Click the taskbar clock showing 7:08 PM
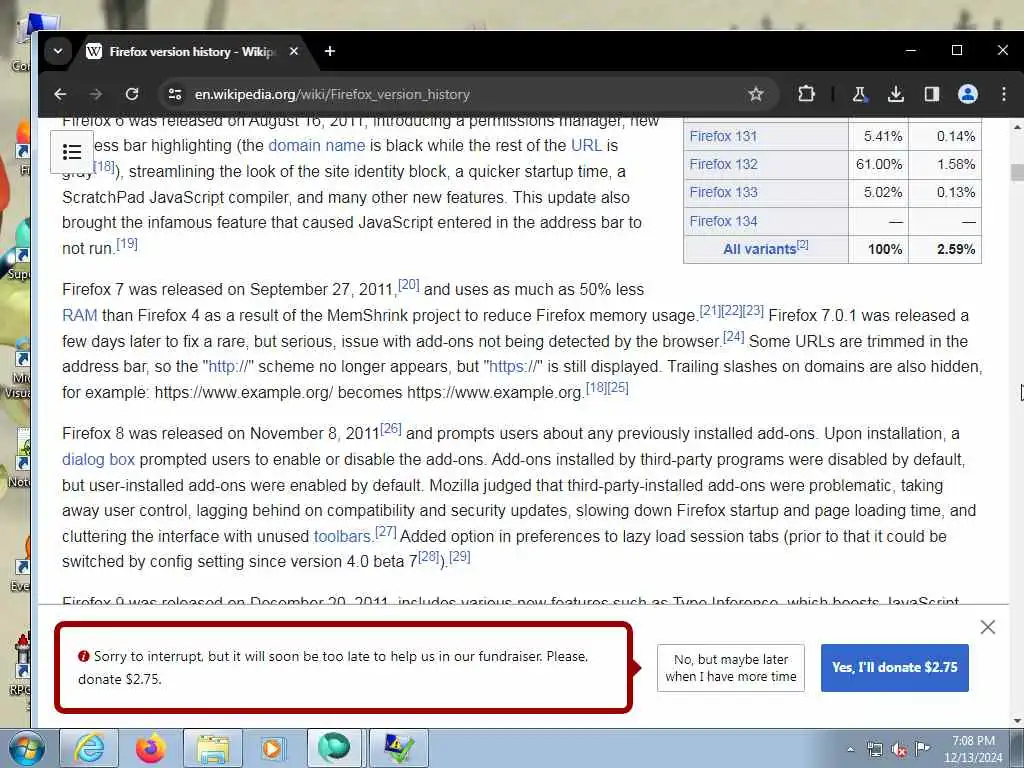The image size is (1024, 768). [972, 749]
